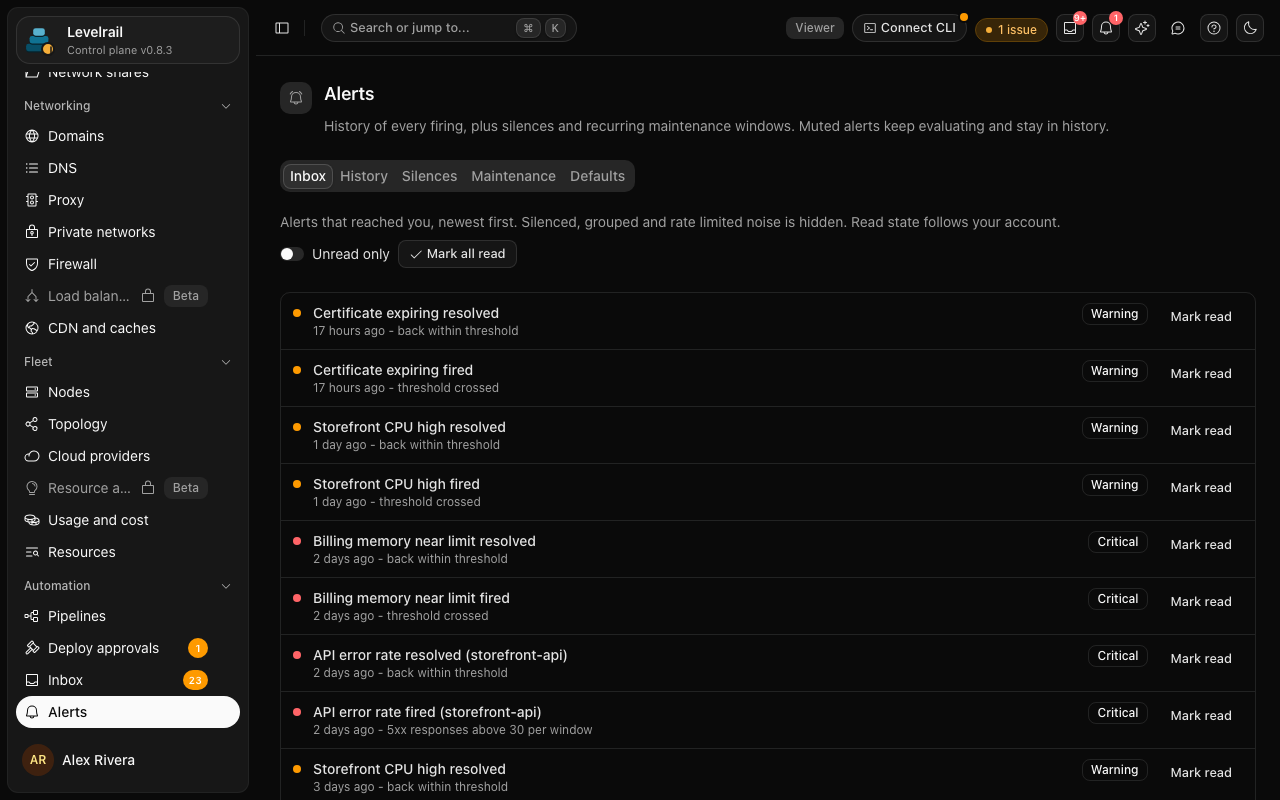The image size is (1280, 800).
Task: Switch to the Silences tab
Action: click(x=429, y=176)
